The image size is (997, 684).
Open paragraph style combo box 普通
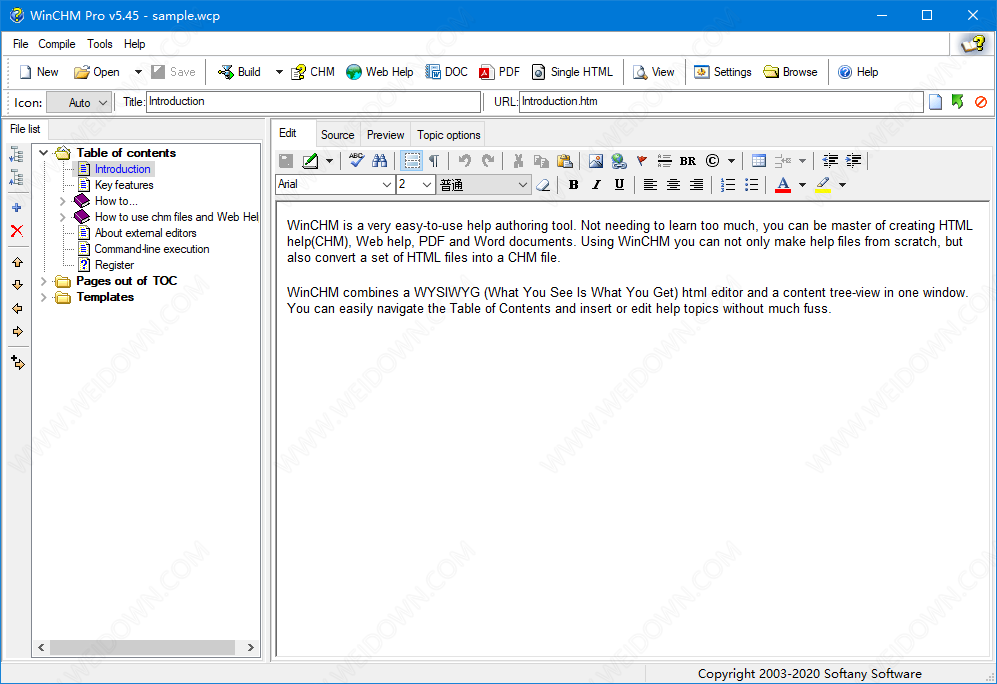click(483, 184)
